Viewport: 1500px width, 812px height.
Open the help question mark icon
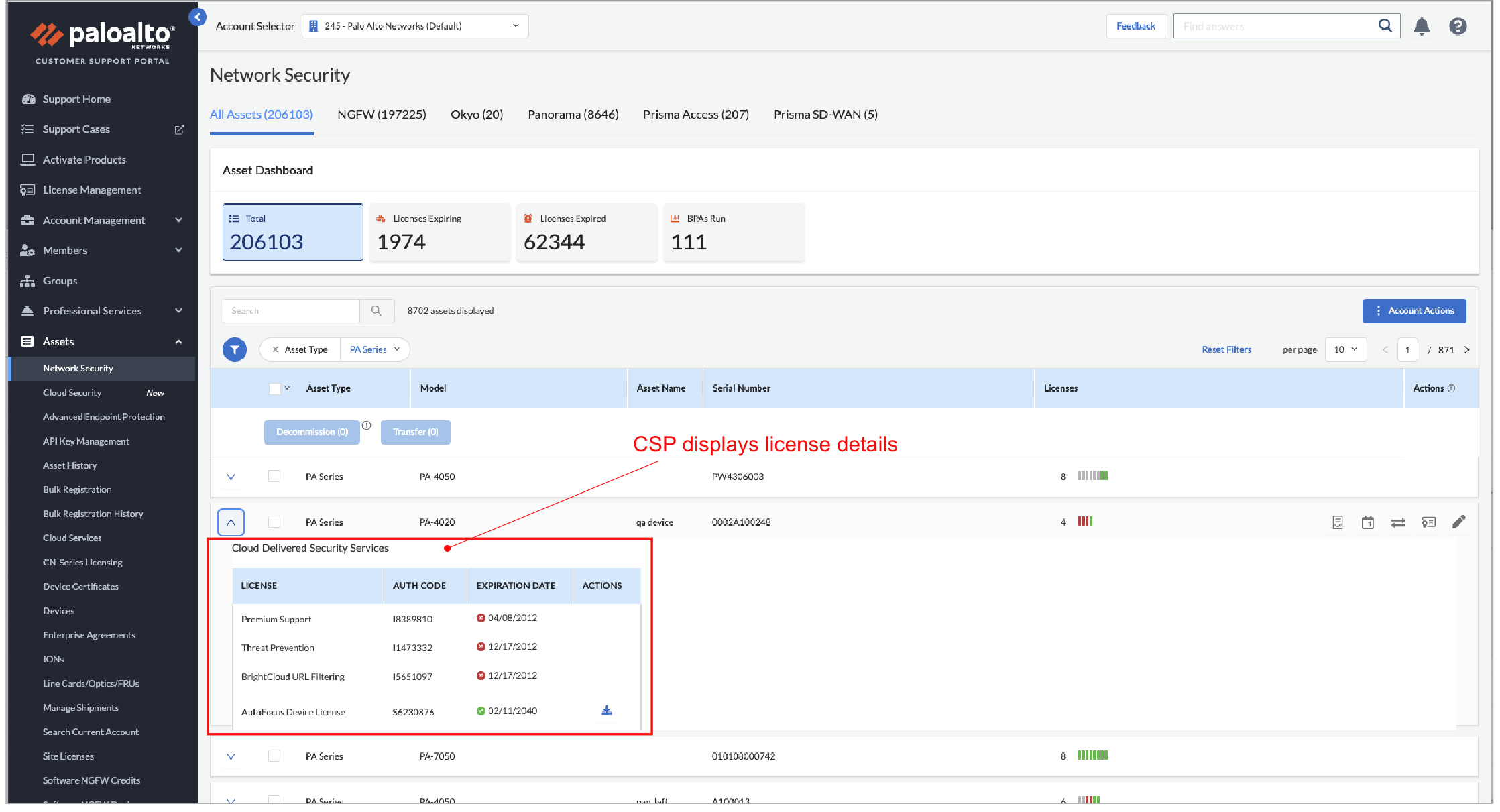tap(1457, 26)
